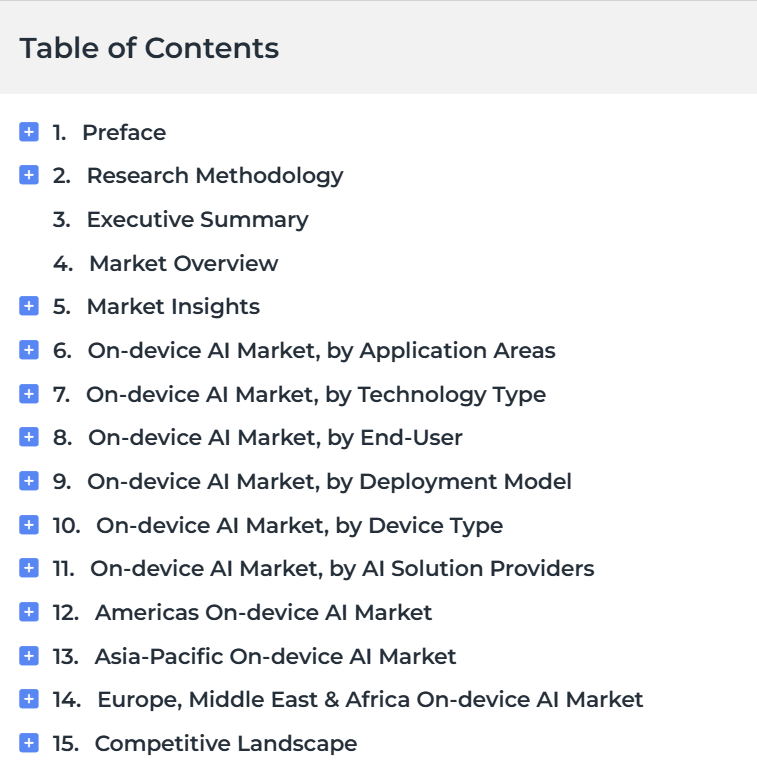757x763 pixels.
Task: Select the Research Methodology title text
Action: 214,176
